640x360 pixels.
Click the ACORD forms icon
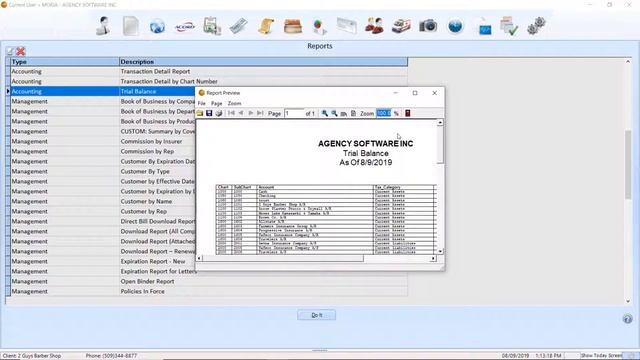coord(184,27)
